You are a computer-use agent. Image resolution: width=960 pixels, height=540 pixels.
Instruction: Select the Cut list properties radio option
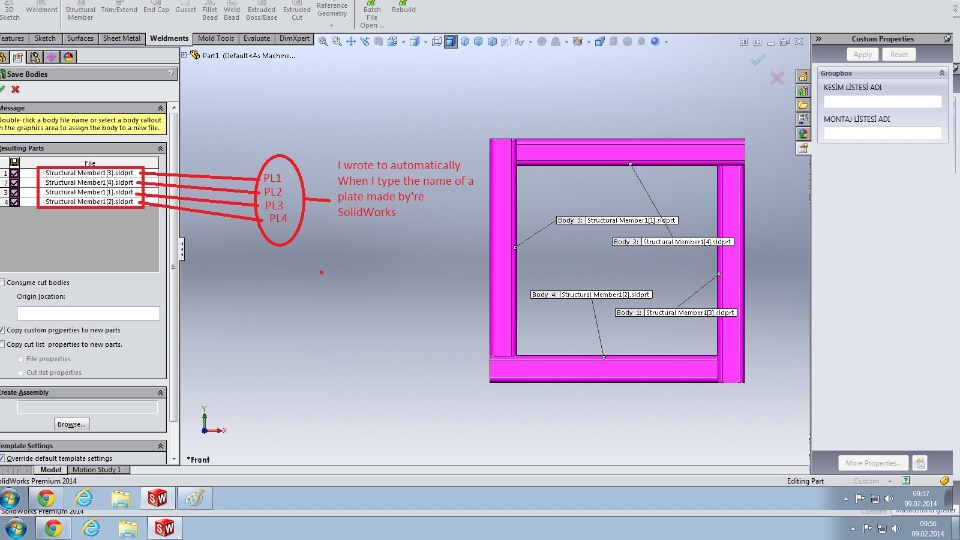(x=21, y=372)
